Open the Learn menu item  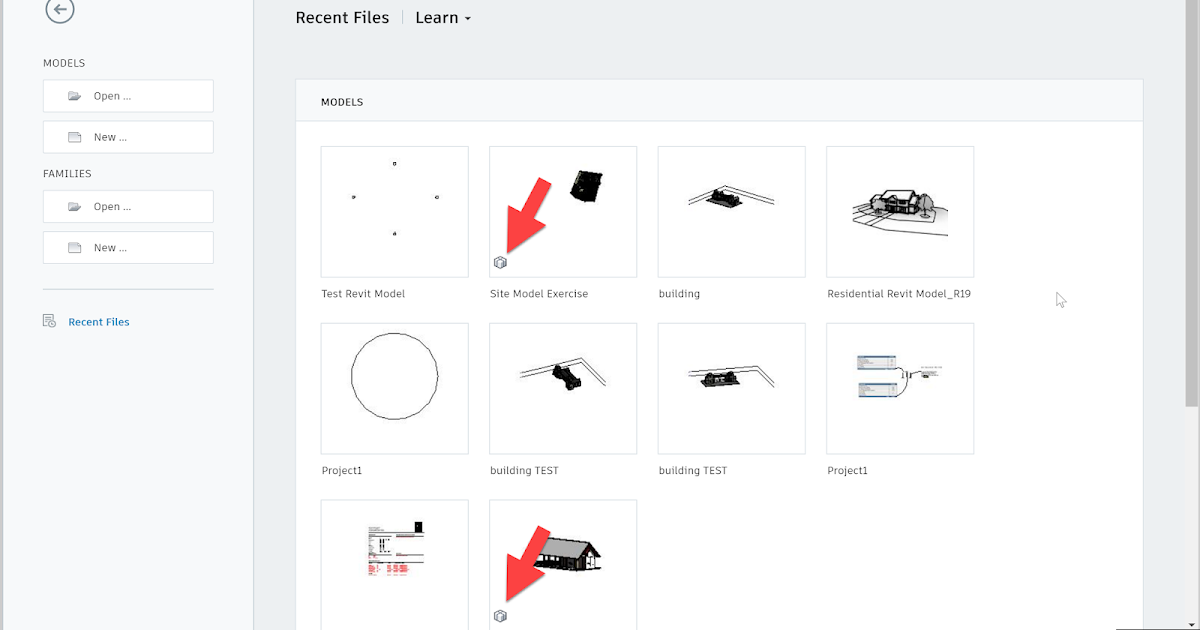[437, 17]
